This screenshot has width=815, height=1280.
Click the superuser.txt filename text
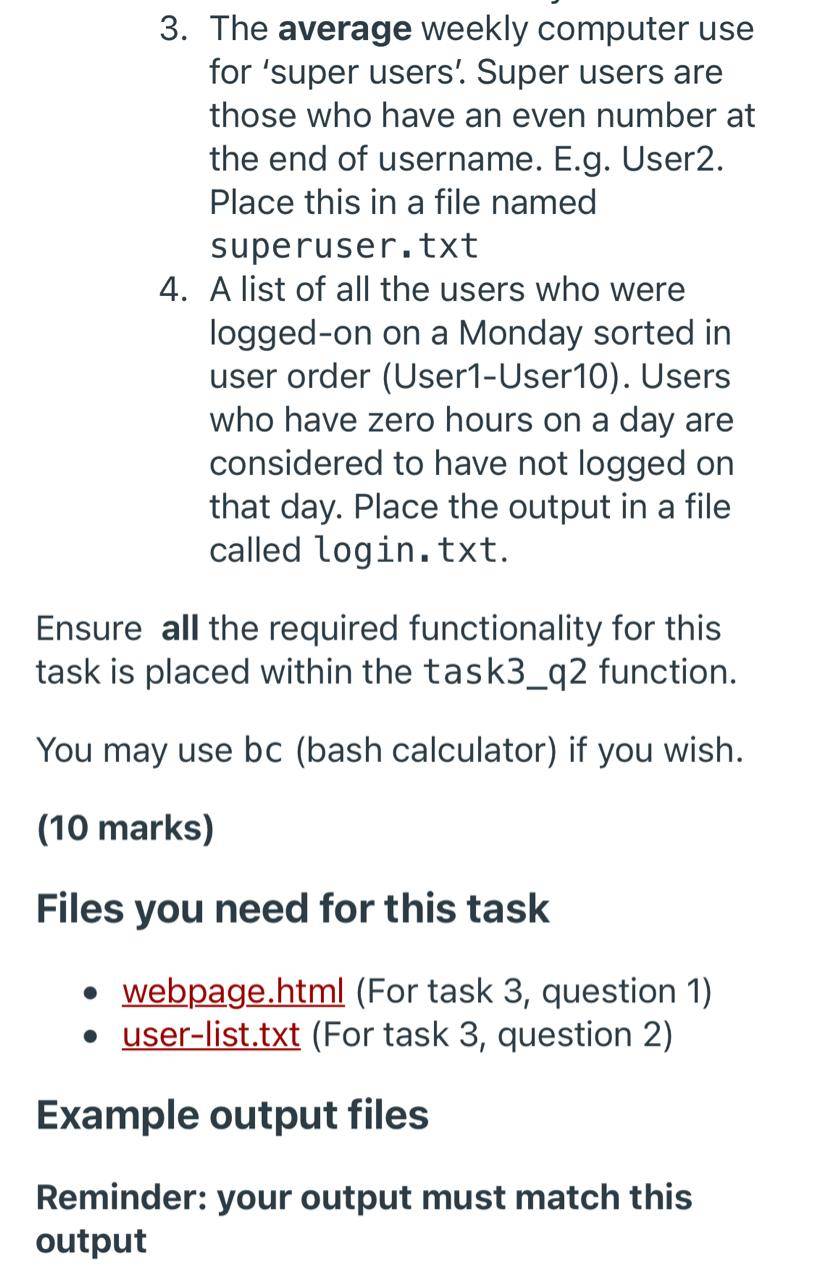tap(344, 245)
